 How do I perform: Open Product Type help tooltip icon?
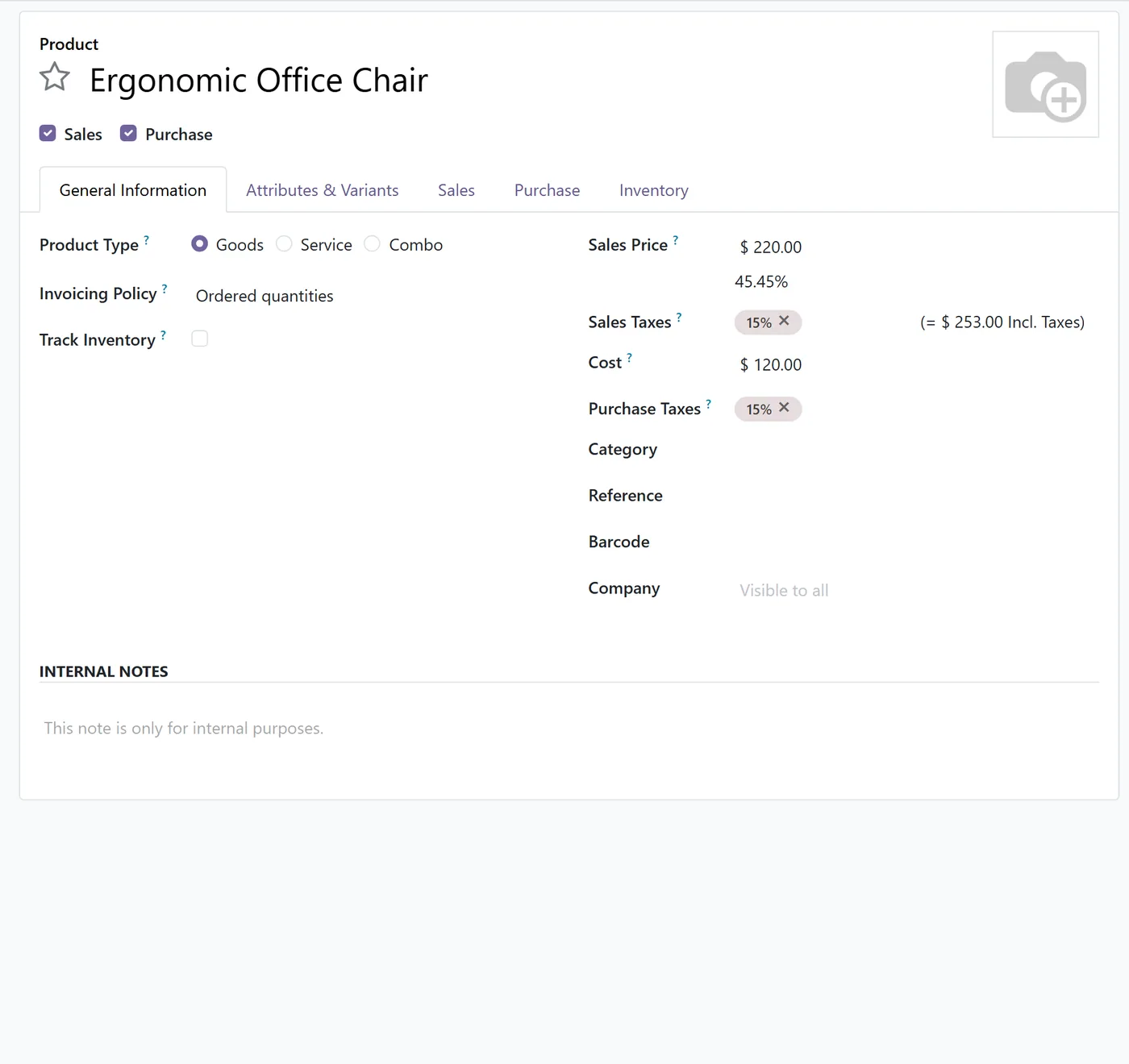pos(146,239)
